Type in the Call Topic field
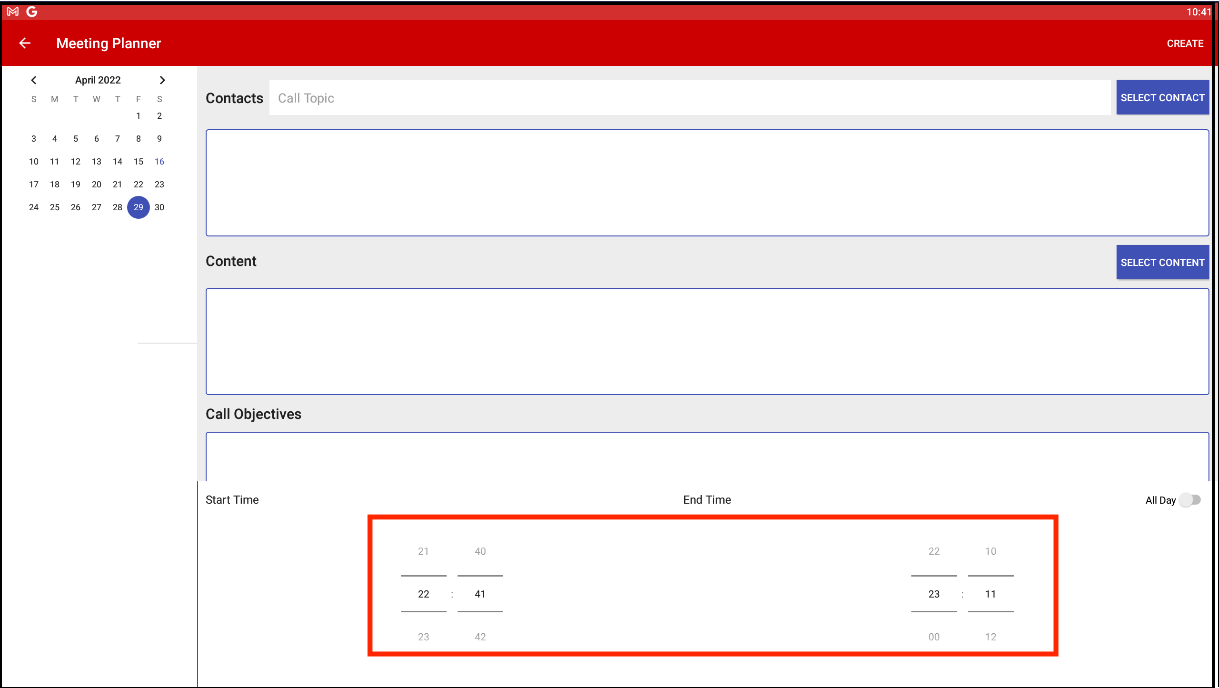The image size is (1219, 688). [690, 98]
